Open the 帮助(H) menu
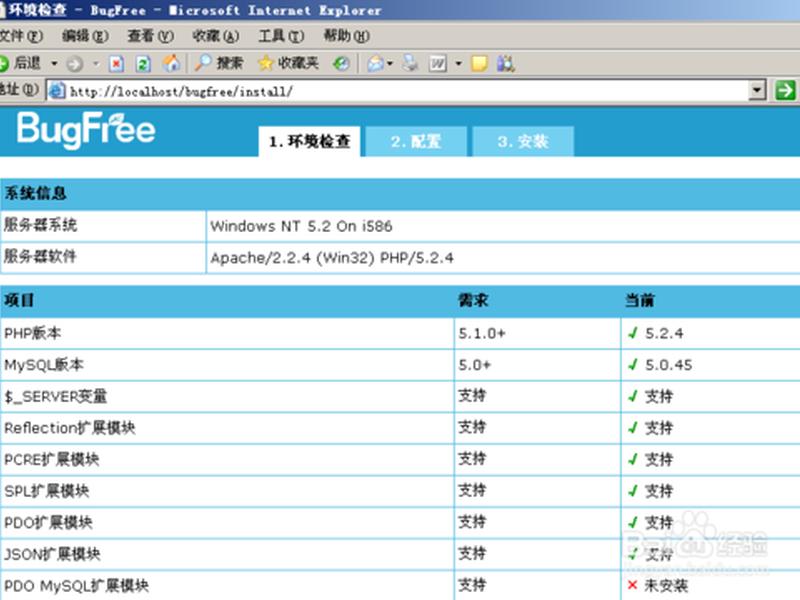800x600 pixels. 346,36
